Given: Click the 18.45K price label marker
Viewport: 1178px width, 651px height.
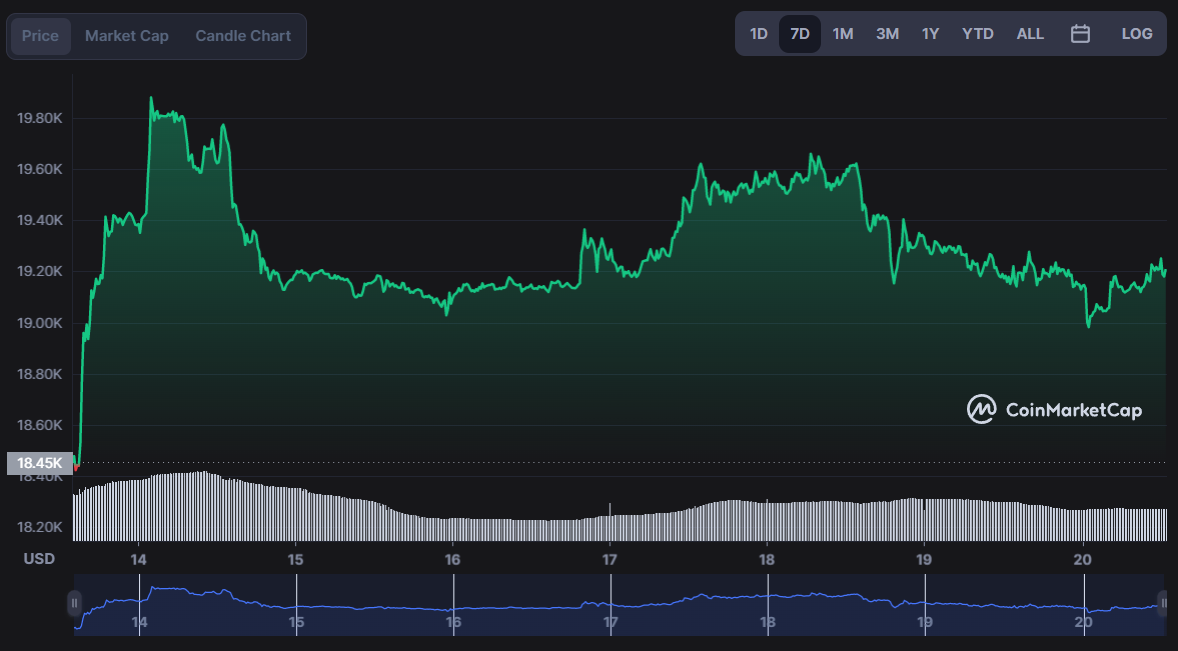Looking at the screenshot, I should [40, 463].
